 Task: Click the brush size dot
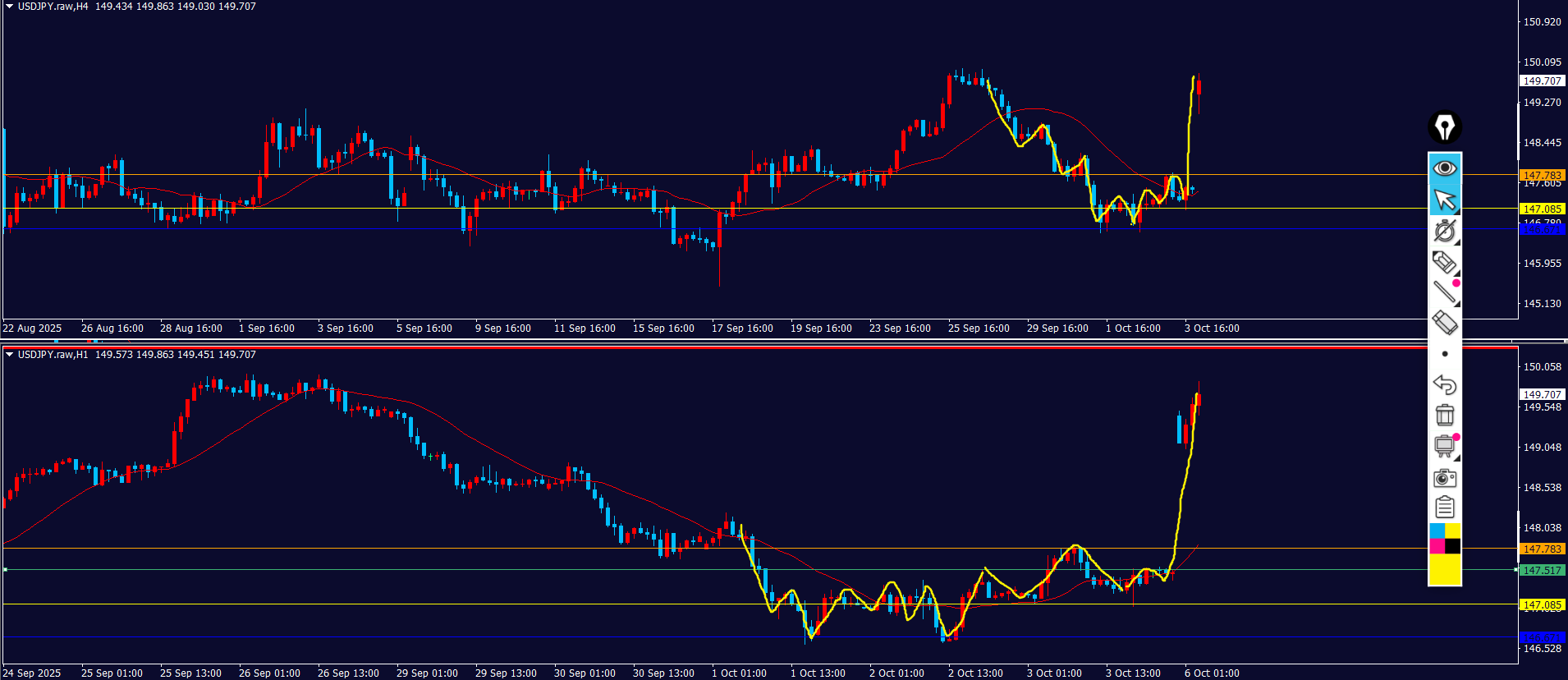point(1445,354)
